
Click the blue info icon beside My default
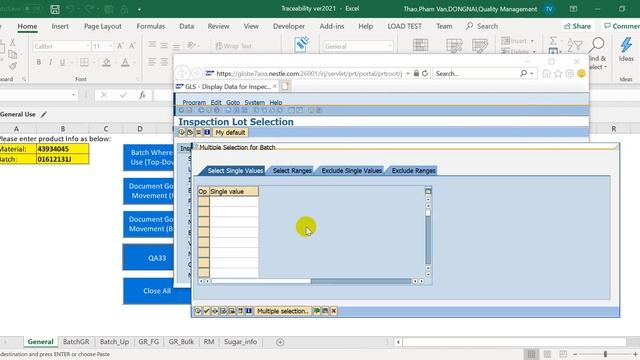pos(207,132)
